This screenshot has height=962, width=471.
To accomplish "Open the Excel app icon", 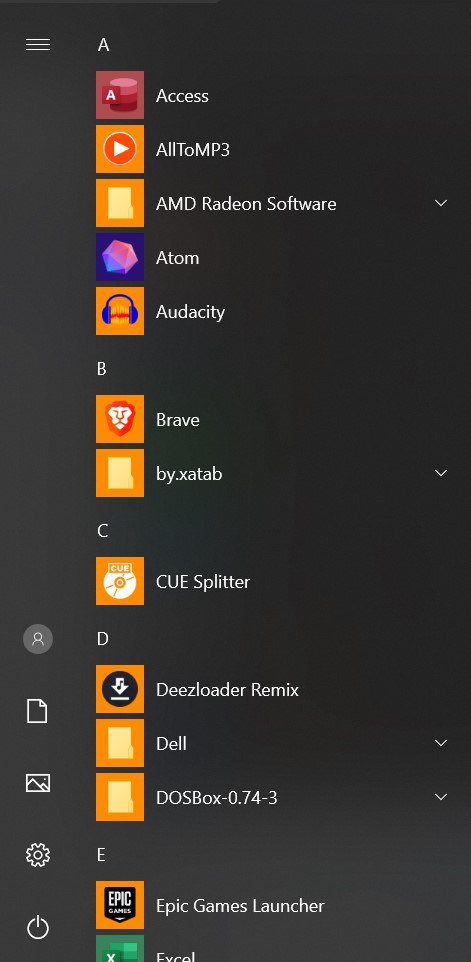I will tap(120, 949).
